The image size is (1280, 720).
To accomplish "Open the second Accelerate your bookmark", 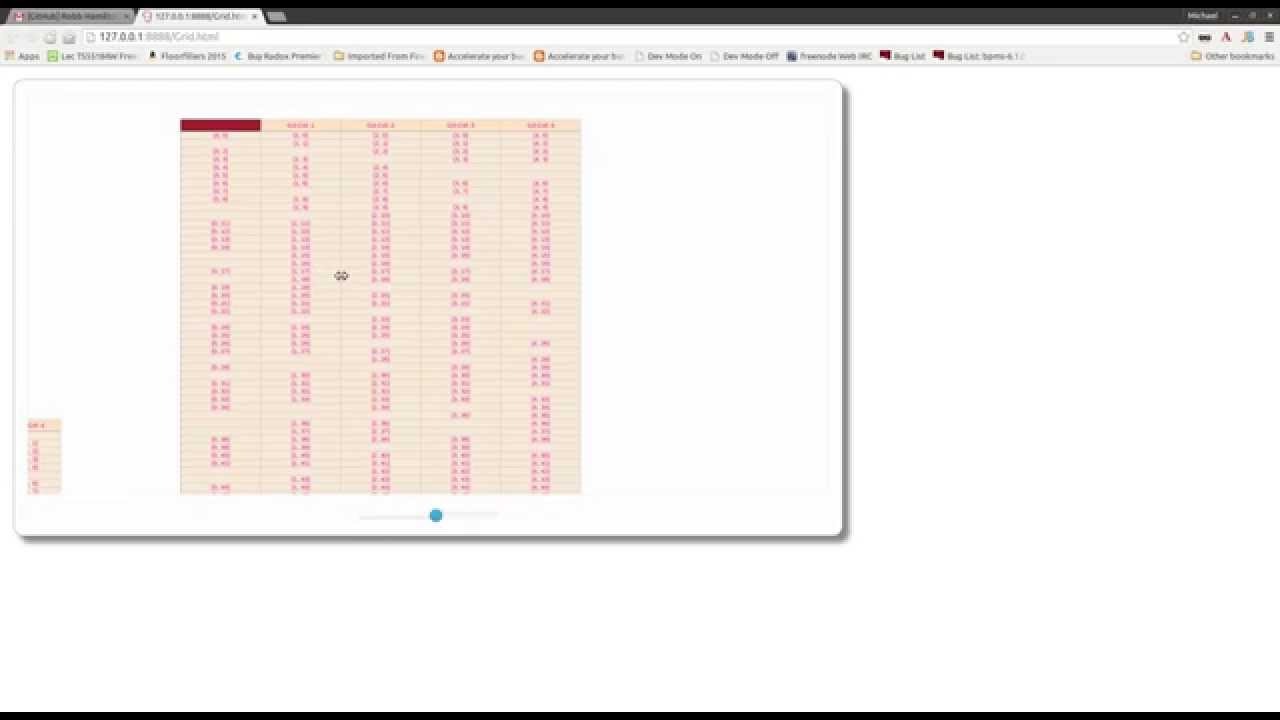I will 579,56.
